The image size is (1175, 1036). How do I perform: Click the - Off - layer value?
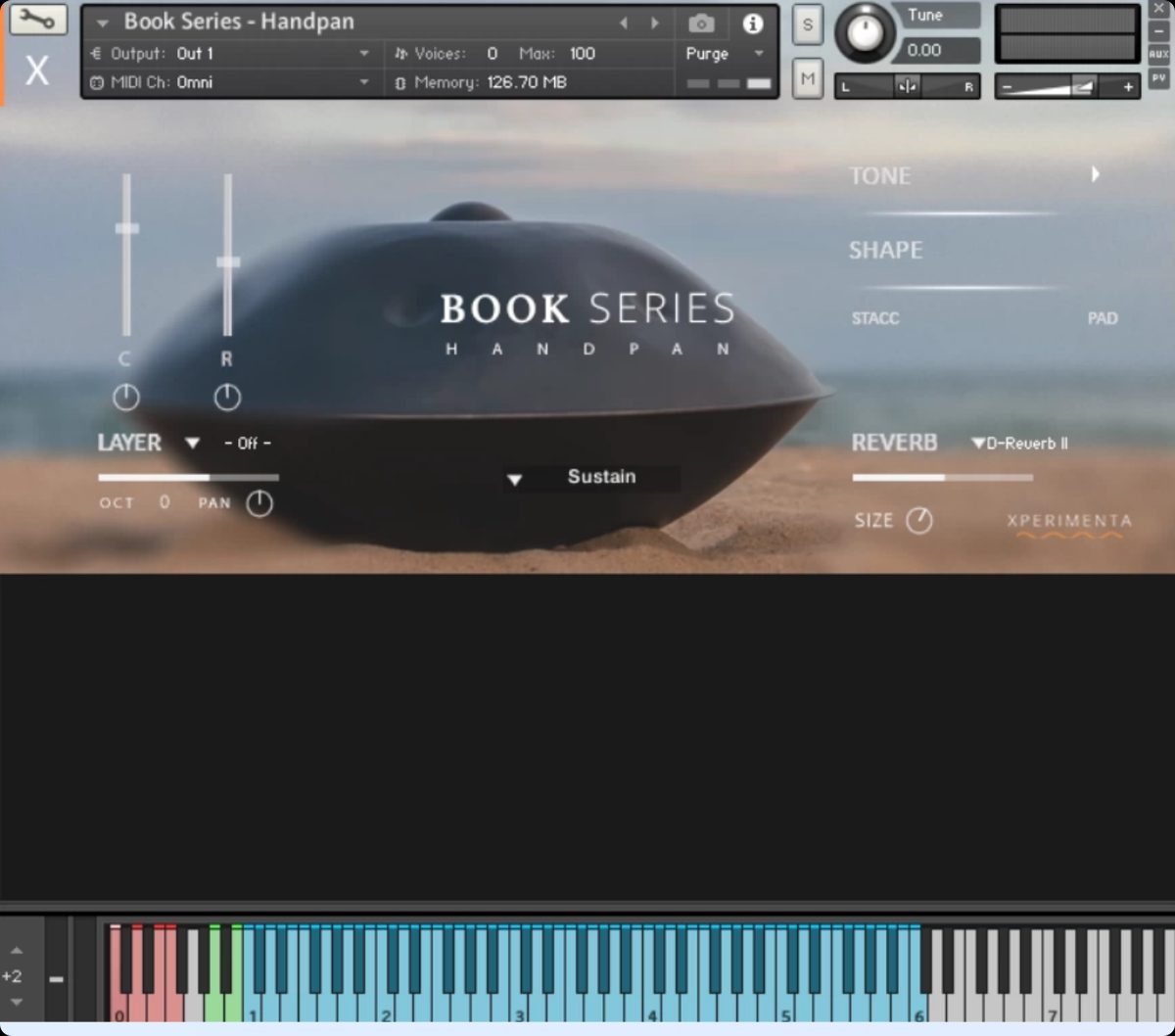[x=248, y=444]
